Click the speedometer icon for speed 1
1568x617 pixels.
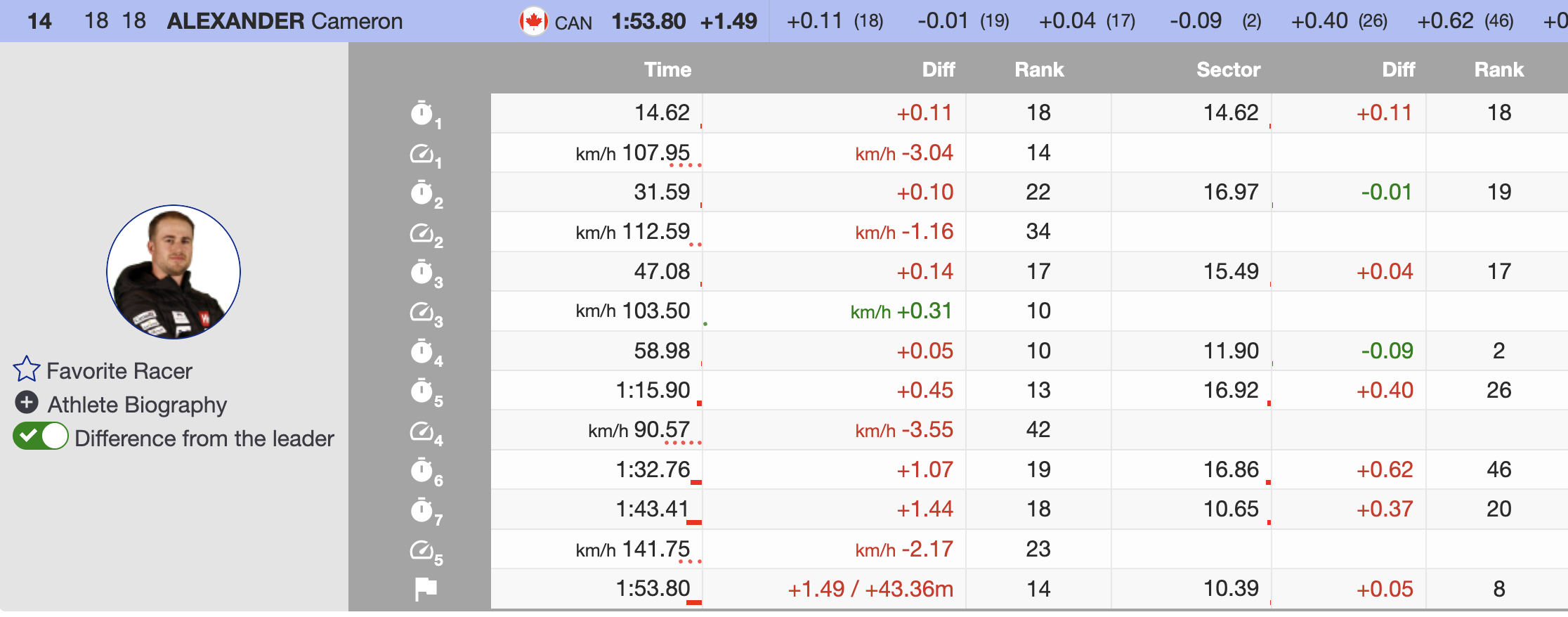(x=422, y=153)
